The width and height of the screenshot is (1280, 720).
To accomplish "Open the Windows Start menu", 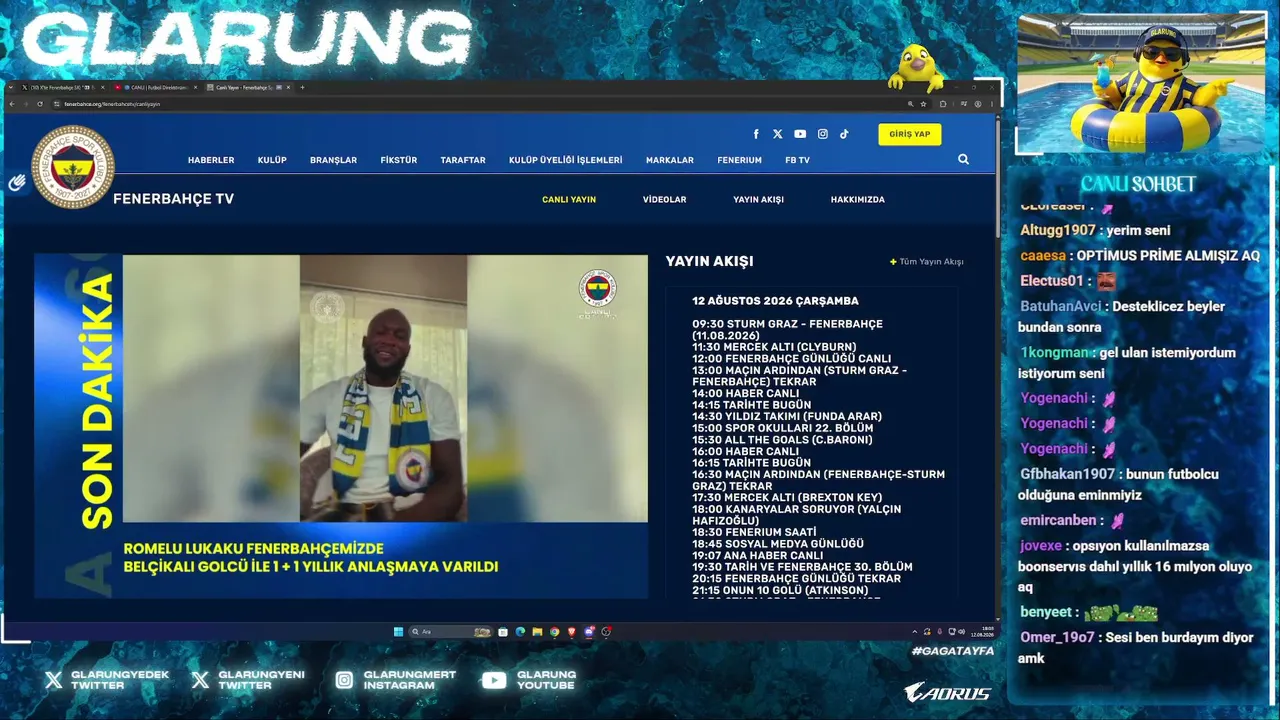I will pos(398,632).
